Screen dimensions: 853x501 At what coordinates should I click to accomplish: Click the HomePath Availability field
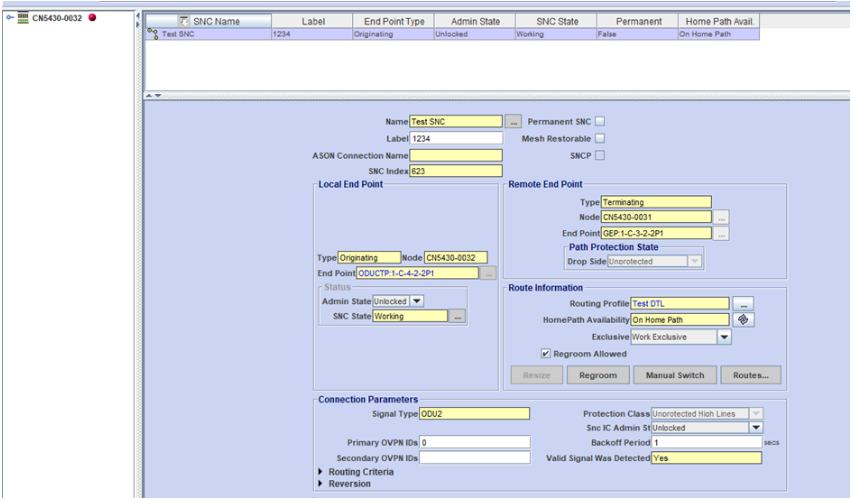click(x=680, y=320)
